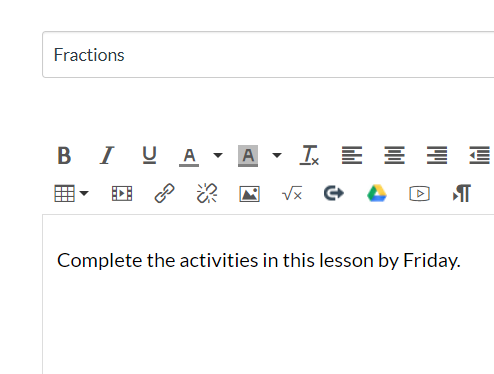
Task: Open the math equation editor icon
Action: [x=292, y=193]
